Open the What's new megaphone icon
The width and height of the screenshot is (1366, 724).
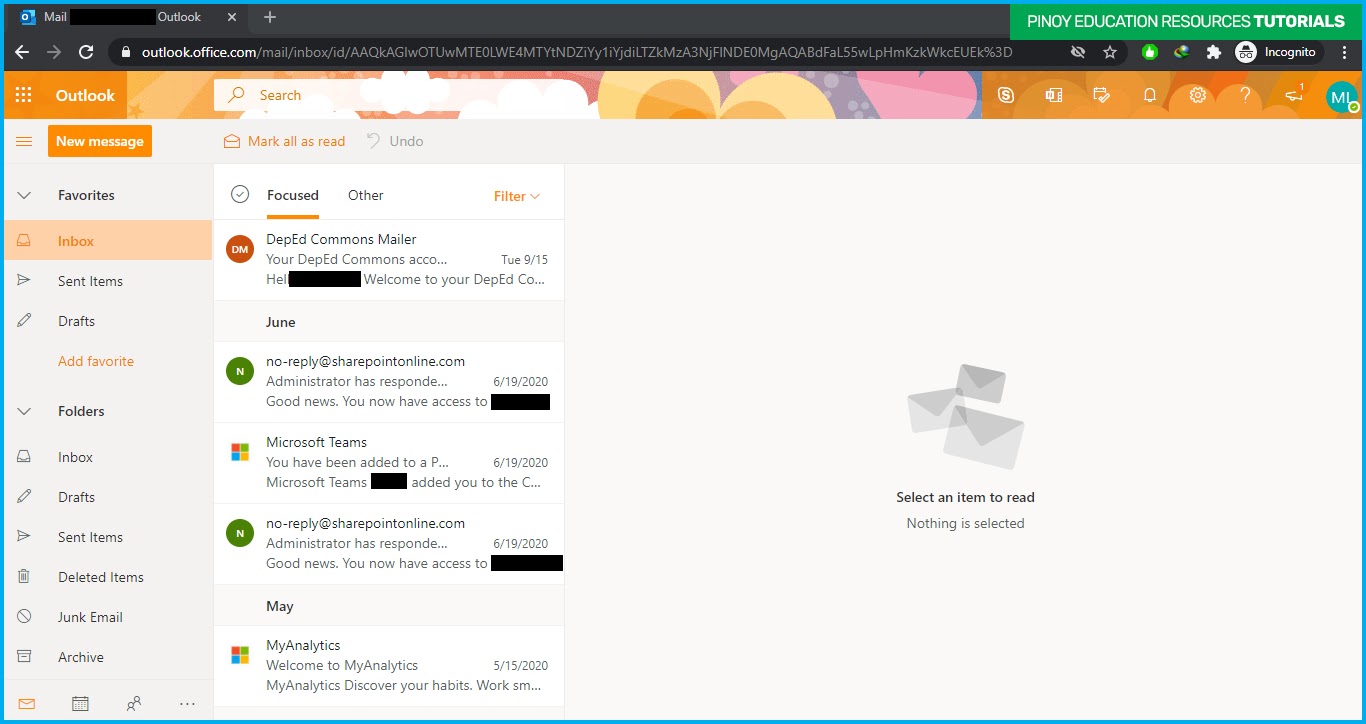1295,95
